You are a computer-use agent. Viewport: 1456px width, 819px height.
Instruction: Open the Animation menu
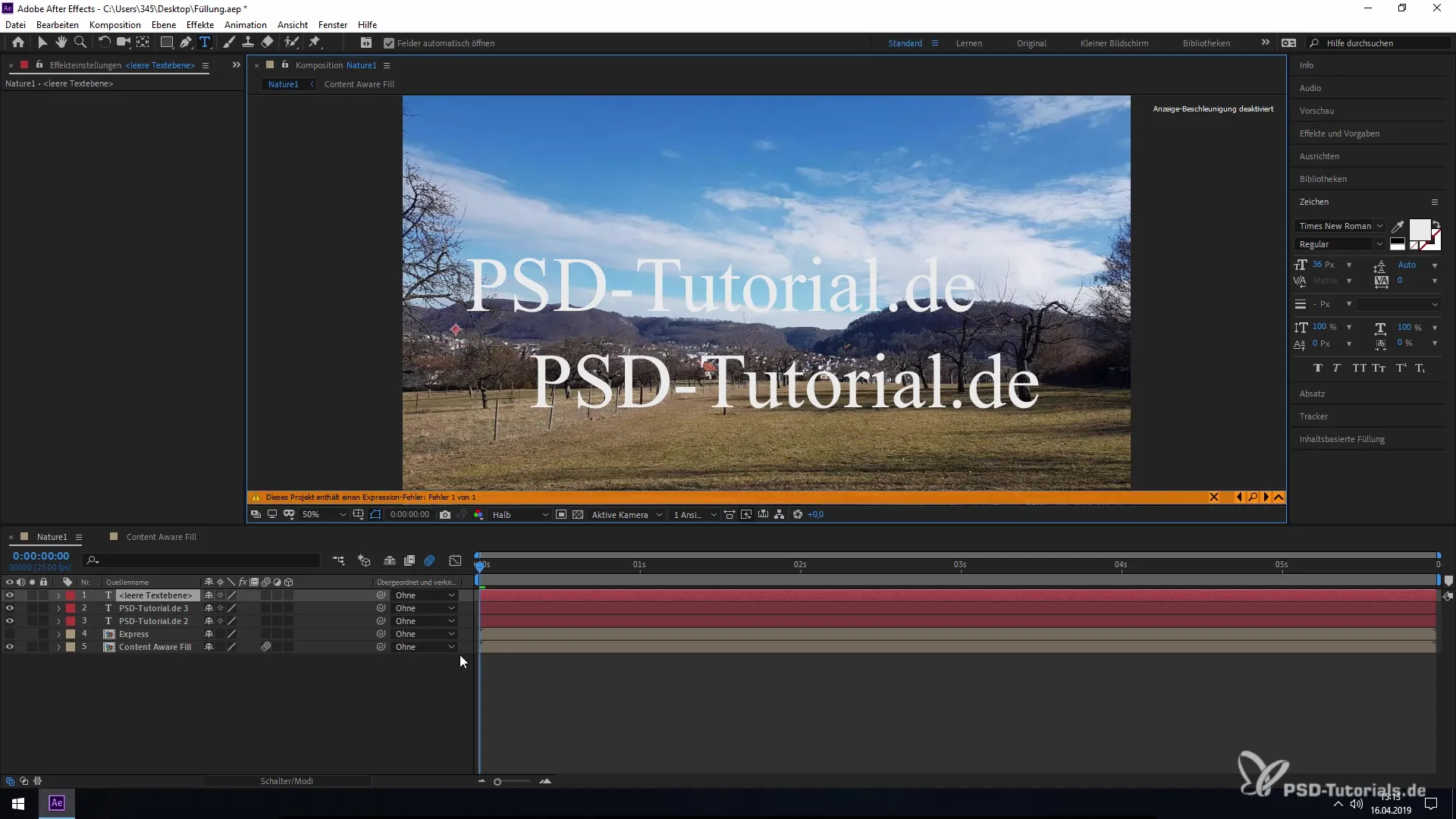coord(246,24)
